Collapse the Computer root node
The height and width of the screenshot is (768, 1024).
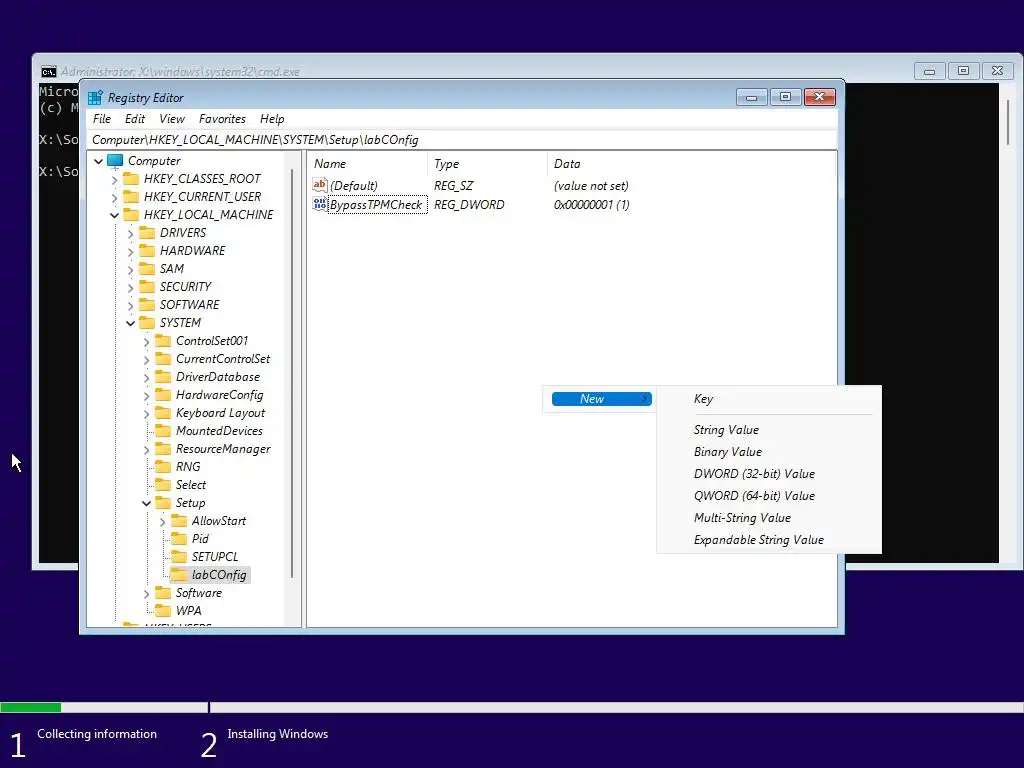pos(99,161)
